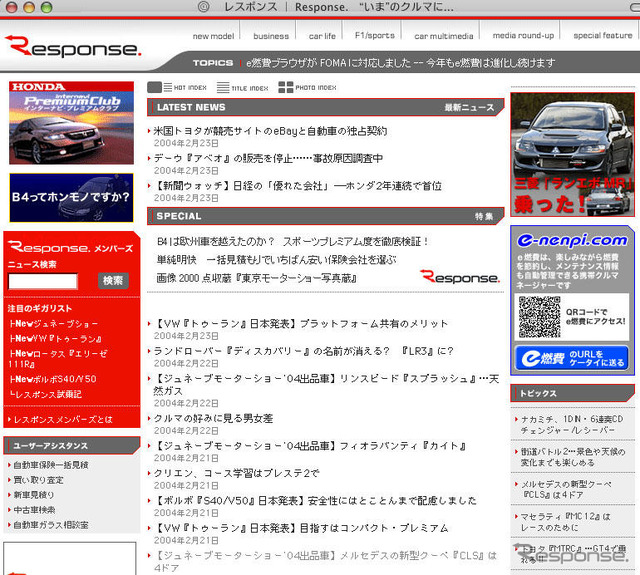The height and width of the screenshot is (575, 640).
Task: Click the LATEST NEWS section header
Action: 325,107
